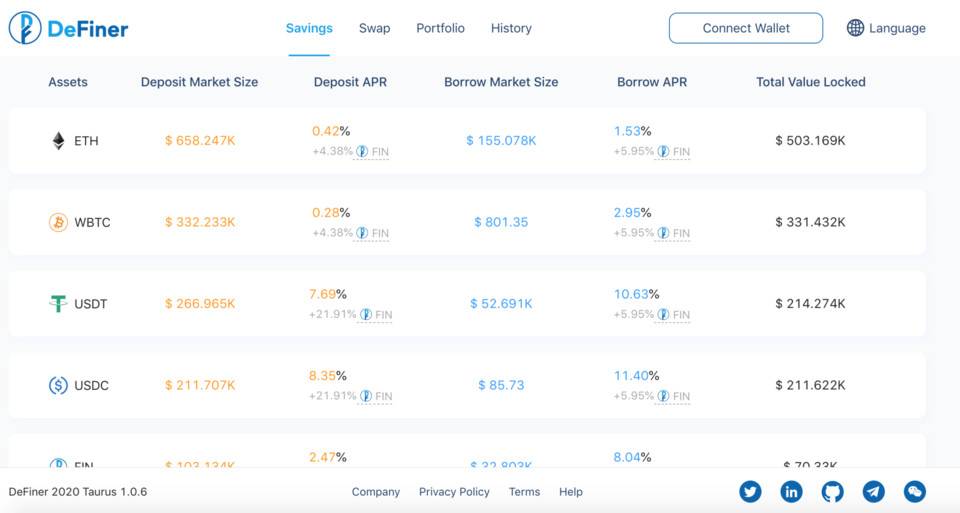Screen dimensions: 960x513
Task: Click USDC locked value $ 211.622K
Action: tap(810, 385)
